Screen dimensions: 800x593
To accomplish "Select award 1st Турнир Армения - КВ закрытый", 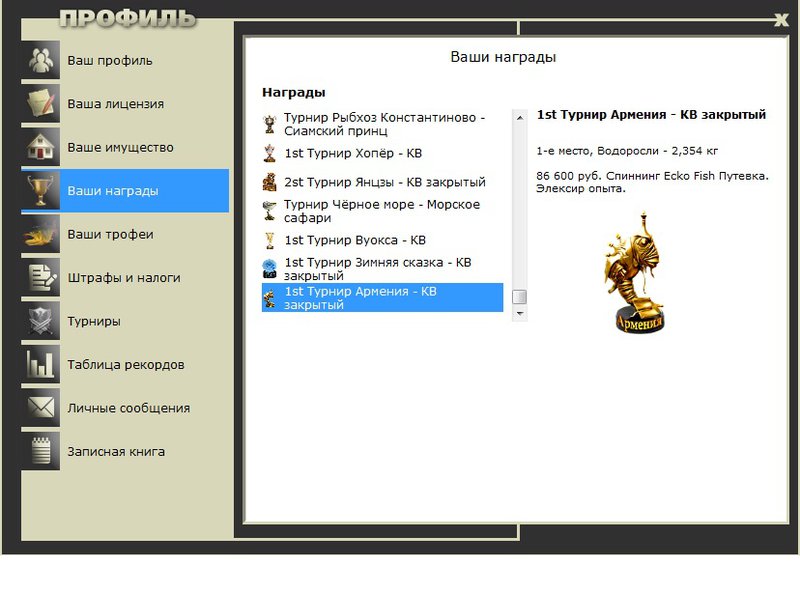I will coord(382,298).
